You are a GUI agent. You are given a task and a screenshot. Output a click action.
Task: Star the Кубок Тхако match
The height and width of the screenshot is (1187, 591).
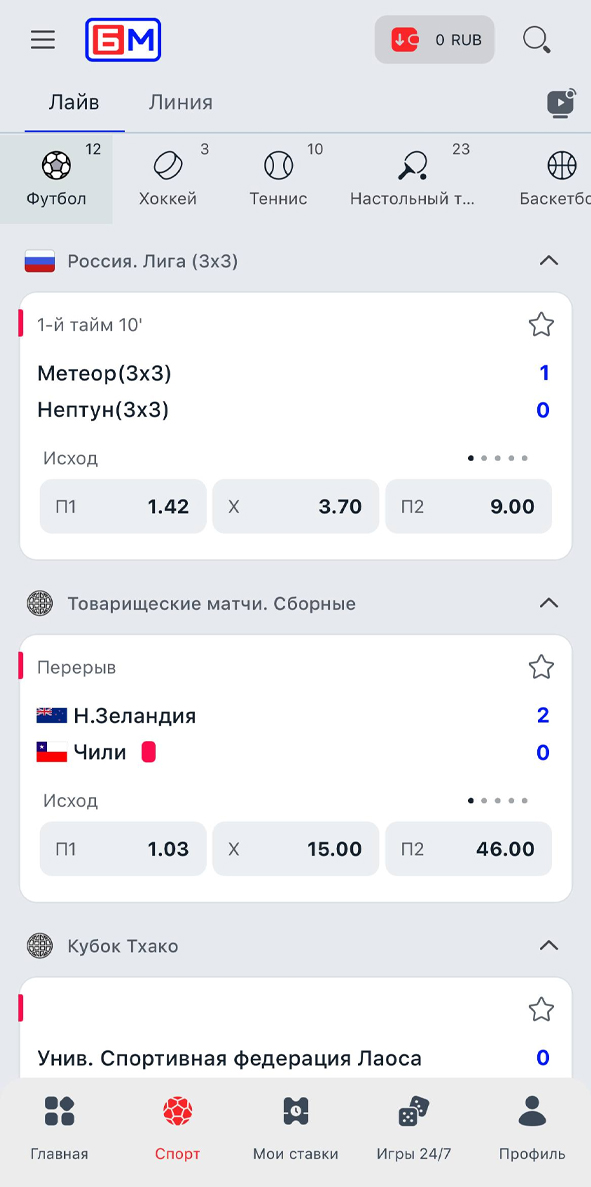(x=541, y=1010)
